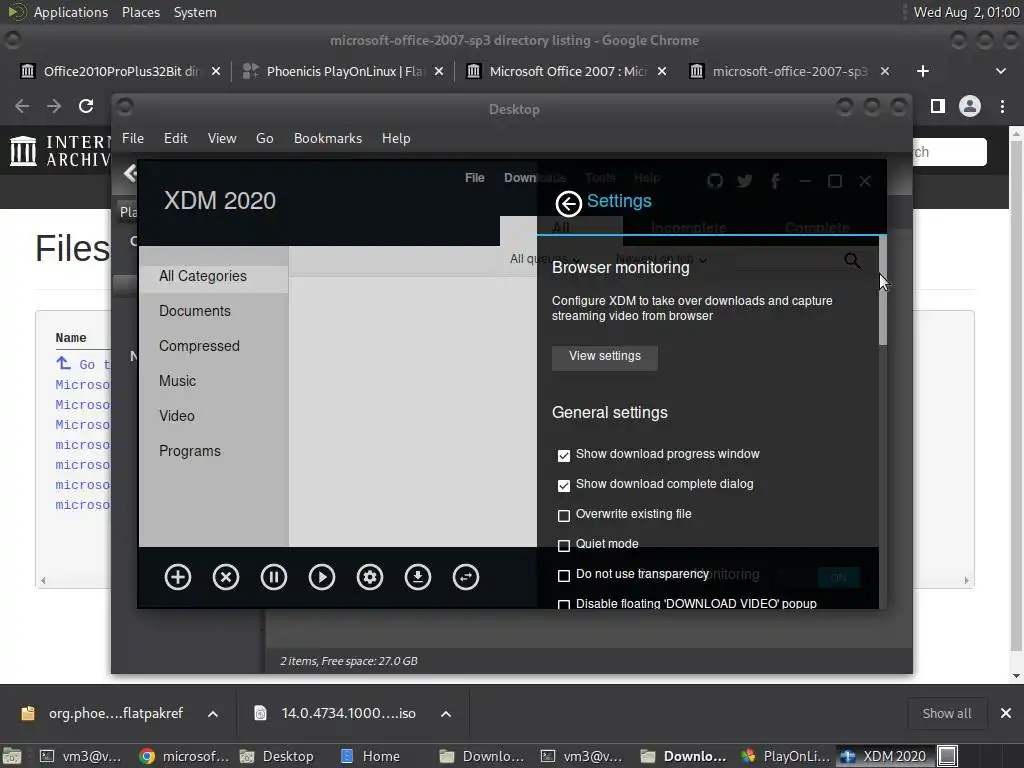The image size is (1024, 768).
Task: Click Name column header in Archive listing
Action: coord(71,338)
